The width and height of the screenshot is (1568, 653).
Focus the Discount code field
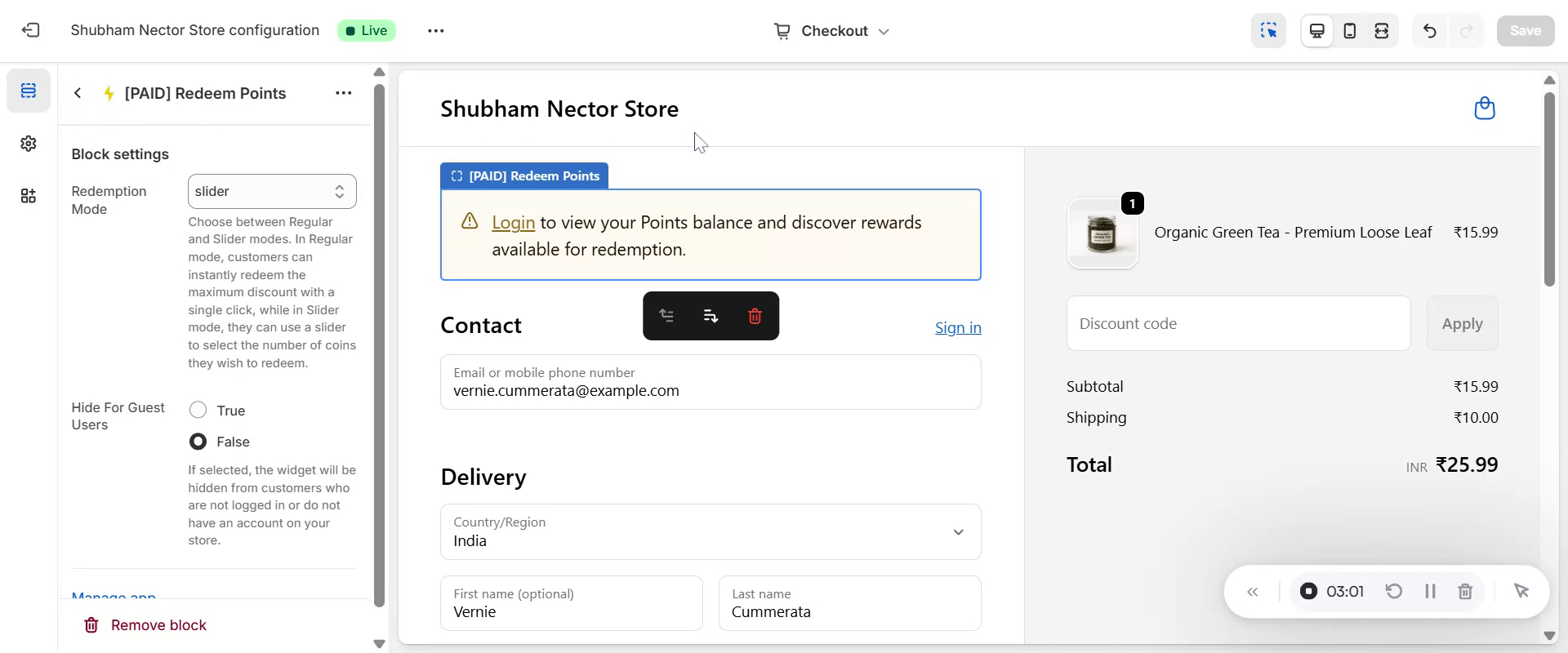pos(1238,323)
